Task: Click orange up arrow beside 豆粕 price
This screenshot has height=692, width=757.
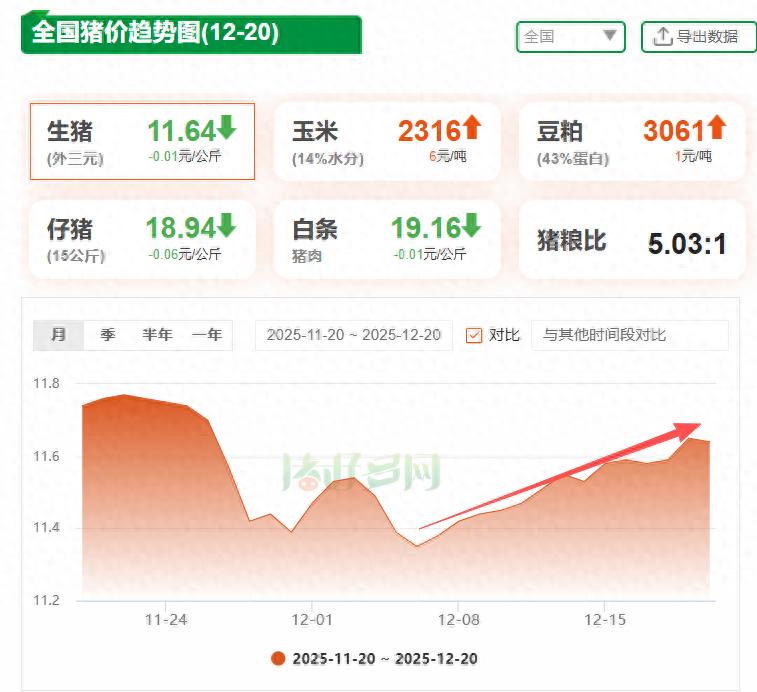Action: (x=717, y=128)
